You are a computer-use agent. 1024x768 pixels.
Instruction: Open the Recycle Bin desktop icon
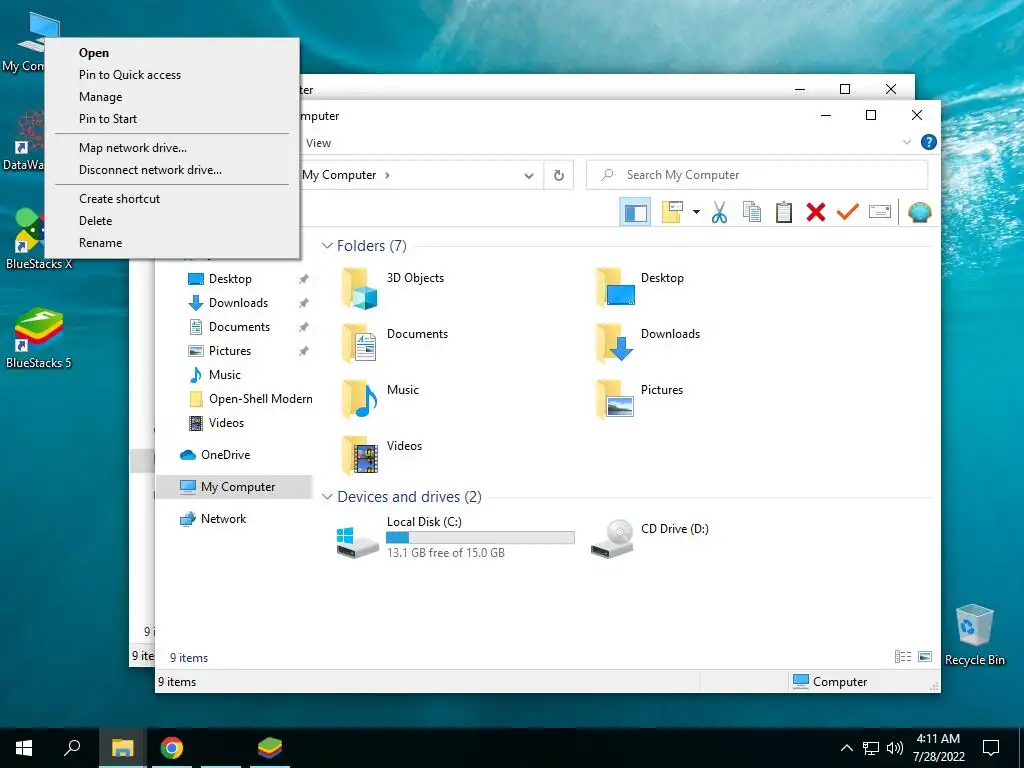[974, 635]
